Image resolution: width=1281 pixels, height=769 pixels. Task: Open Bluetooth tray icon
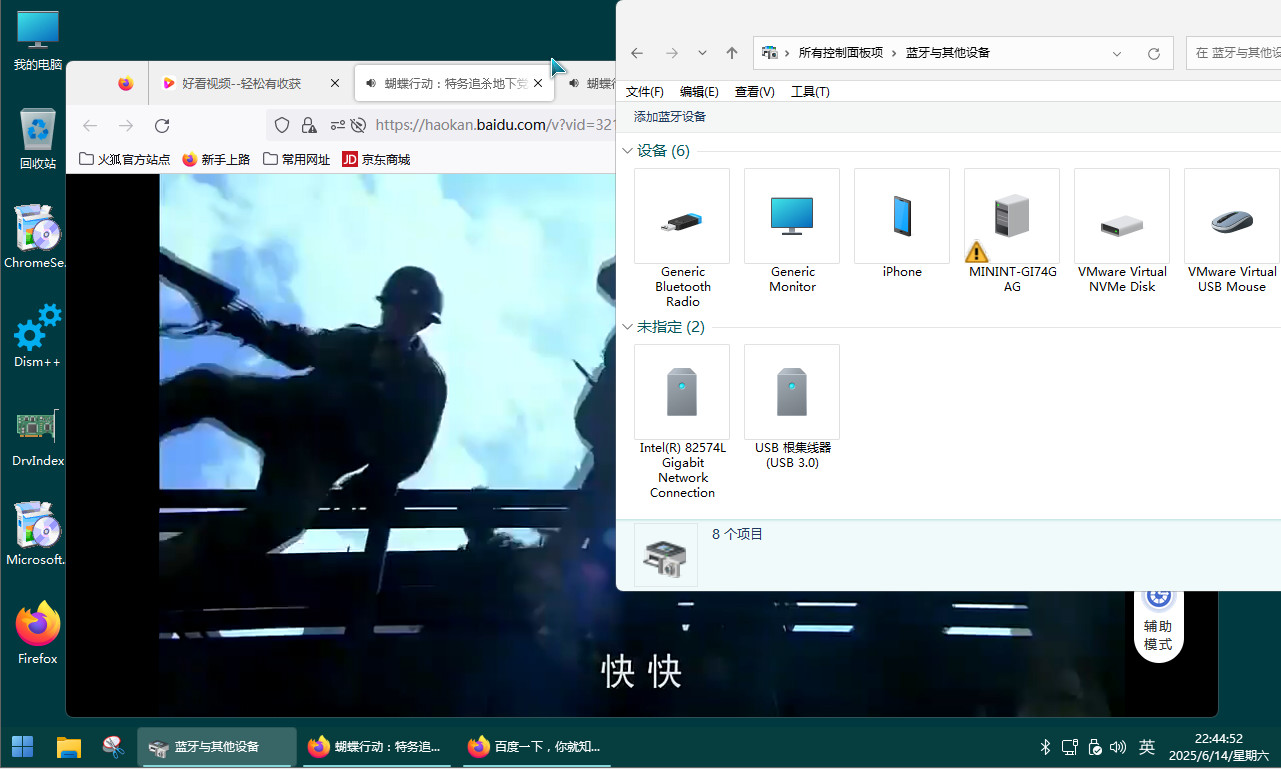pyautogui.click(x=1045, y=747)
